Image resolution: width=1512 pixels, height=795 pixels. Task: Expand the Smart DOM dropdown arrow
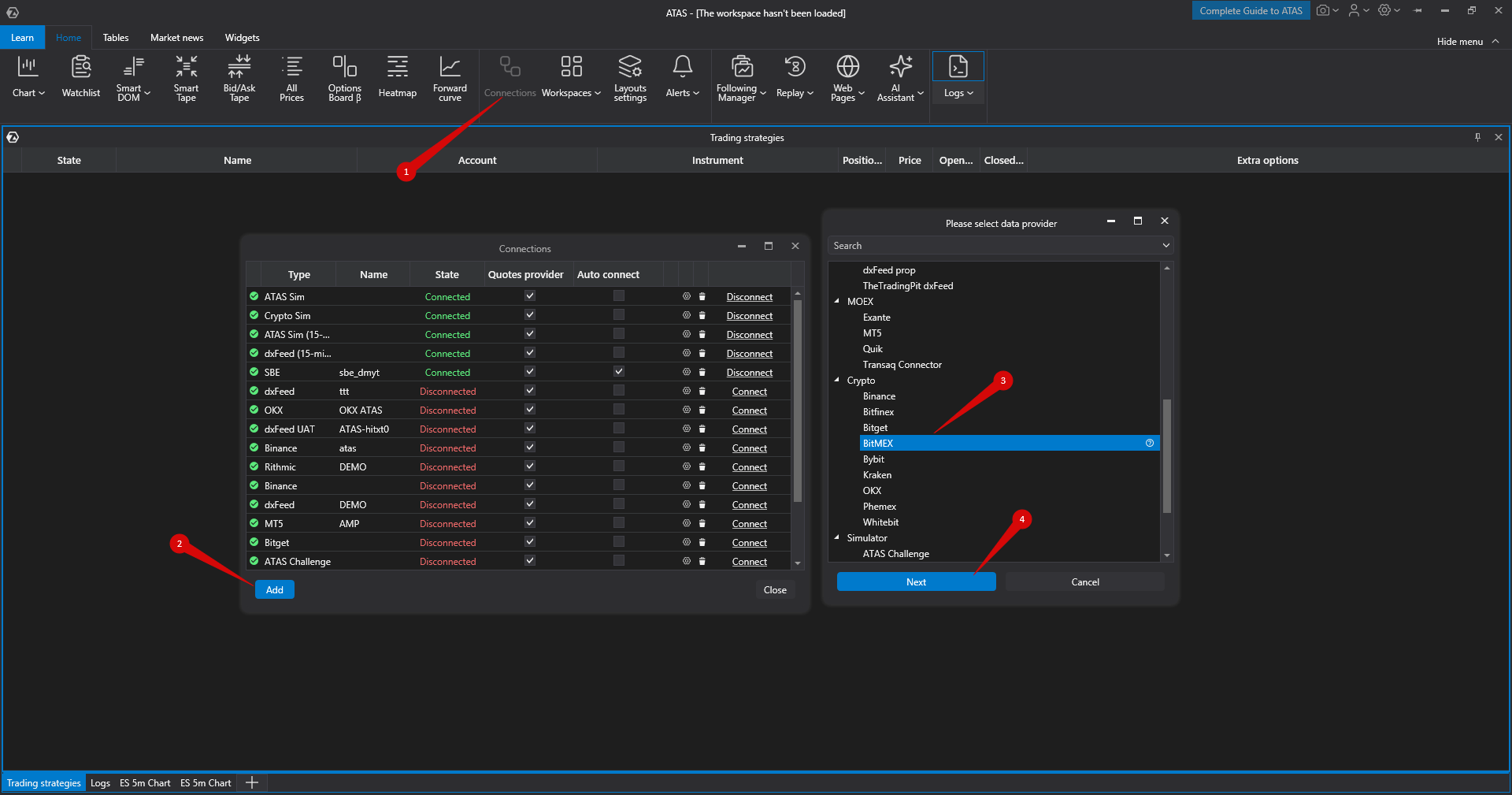point(147,93)
